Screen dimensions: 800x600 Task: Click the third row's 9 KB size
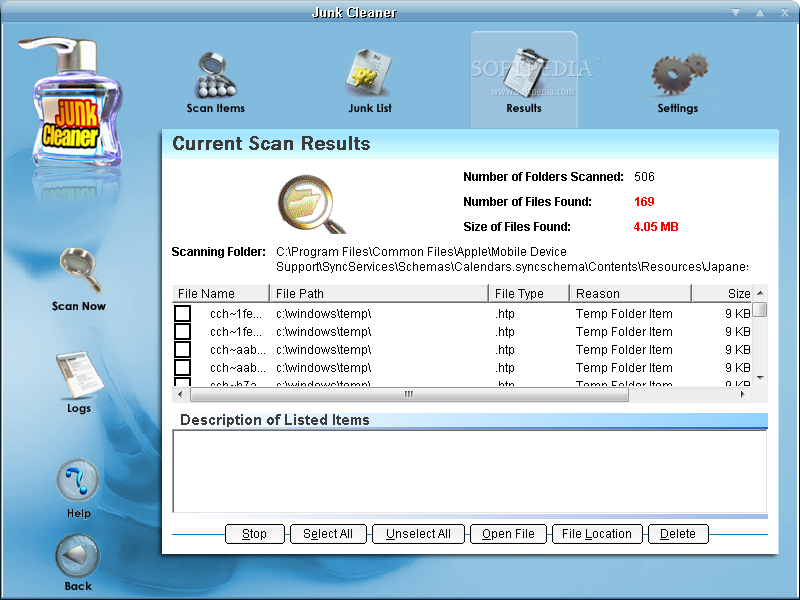[737, 349]
